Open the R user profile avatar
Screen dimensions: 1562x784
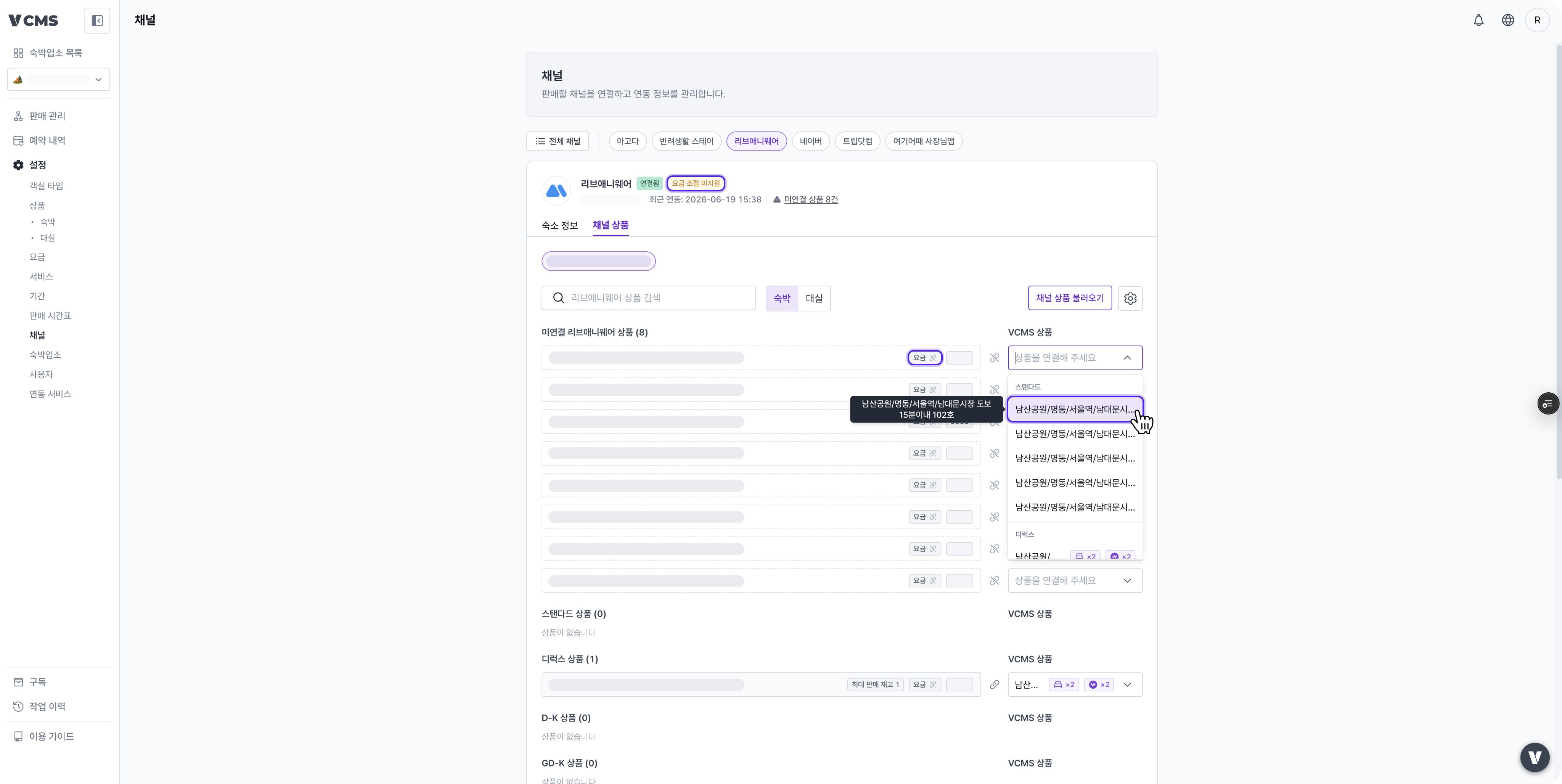coord(1537,21)
